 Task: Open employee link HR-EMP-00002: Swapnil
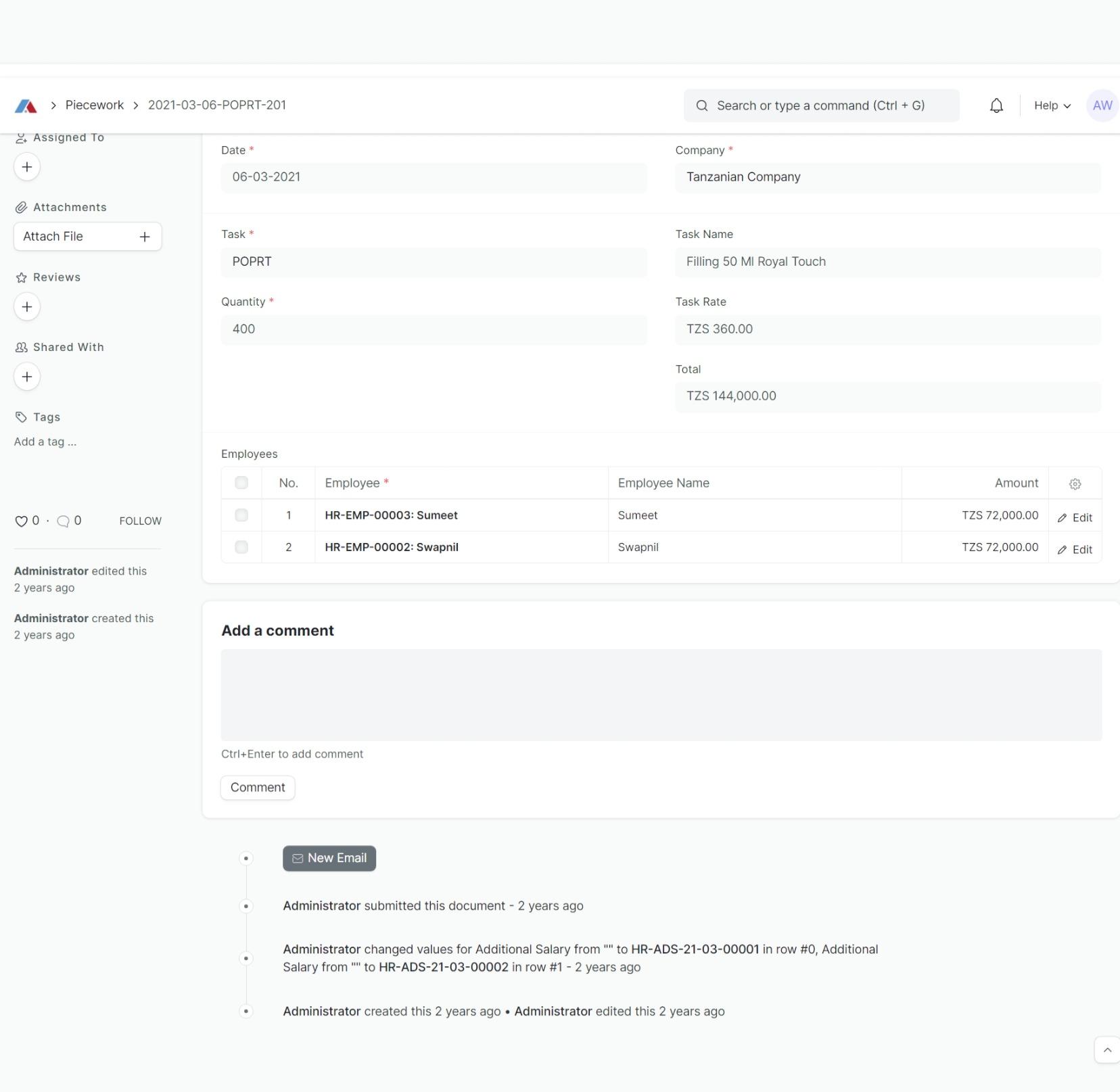click(x=390, y=547)
